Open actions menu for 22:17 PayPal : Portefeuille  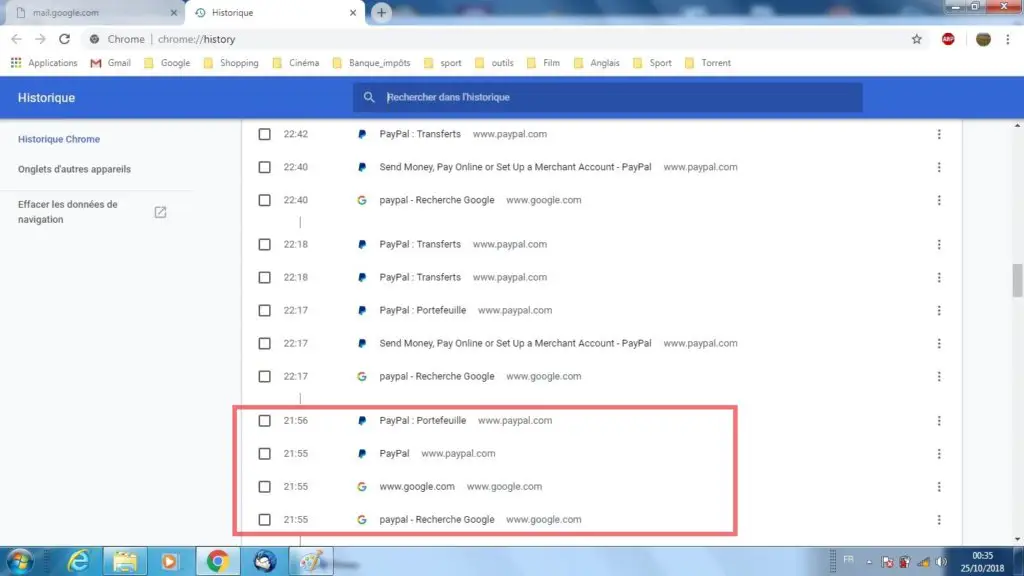939,310
